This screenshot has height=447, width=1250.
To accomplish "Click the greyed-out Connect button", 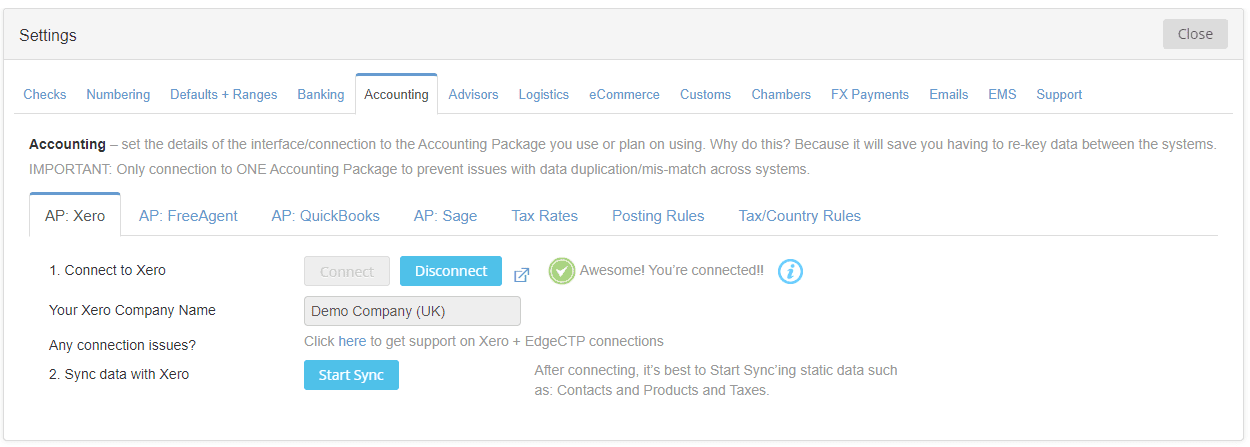I will [347, 271].
